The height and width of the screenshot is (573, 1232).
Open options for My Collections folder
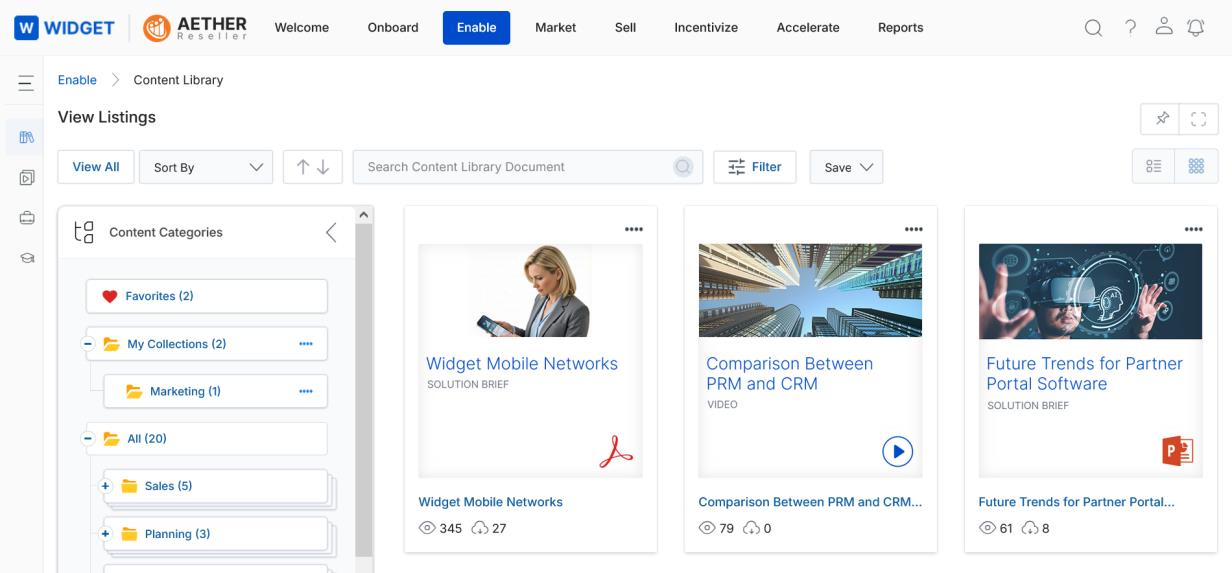[x=306, y=344]
